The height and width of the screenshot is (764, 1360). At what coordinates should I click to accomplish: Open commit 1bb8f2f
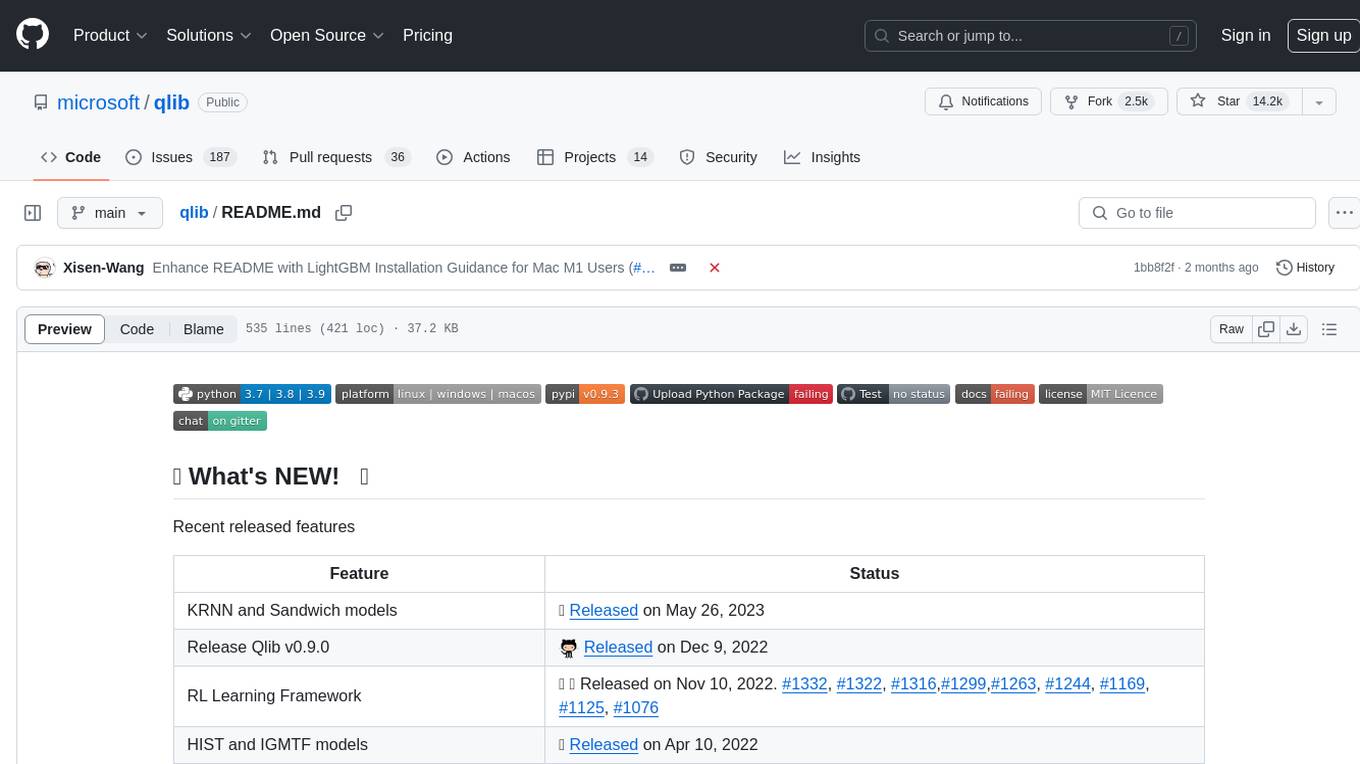click(x=1153, y=268)
